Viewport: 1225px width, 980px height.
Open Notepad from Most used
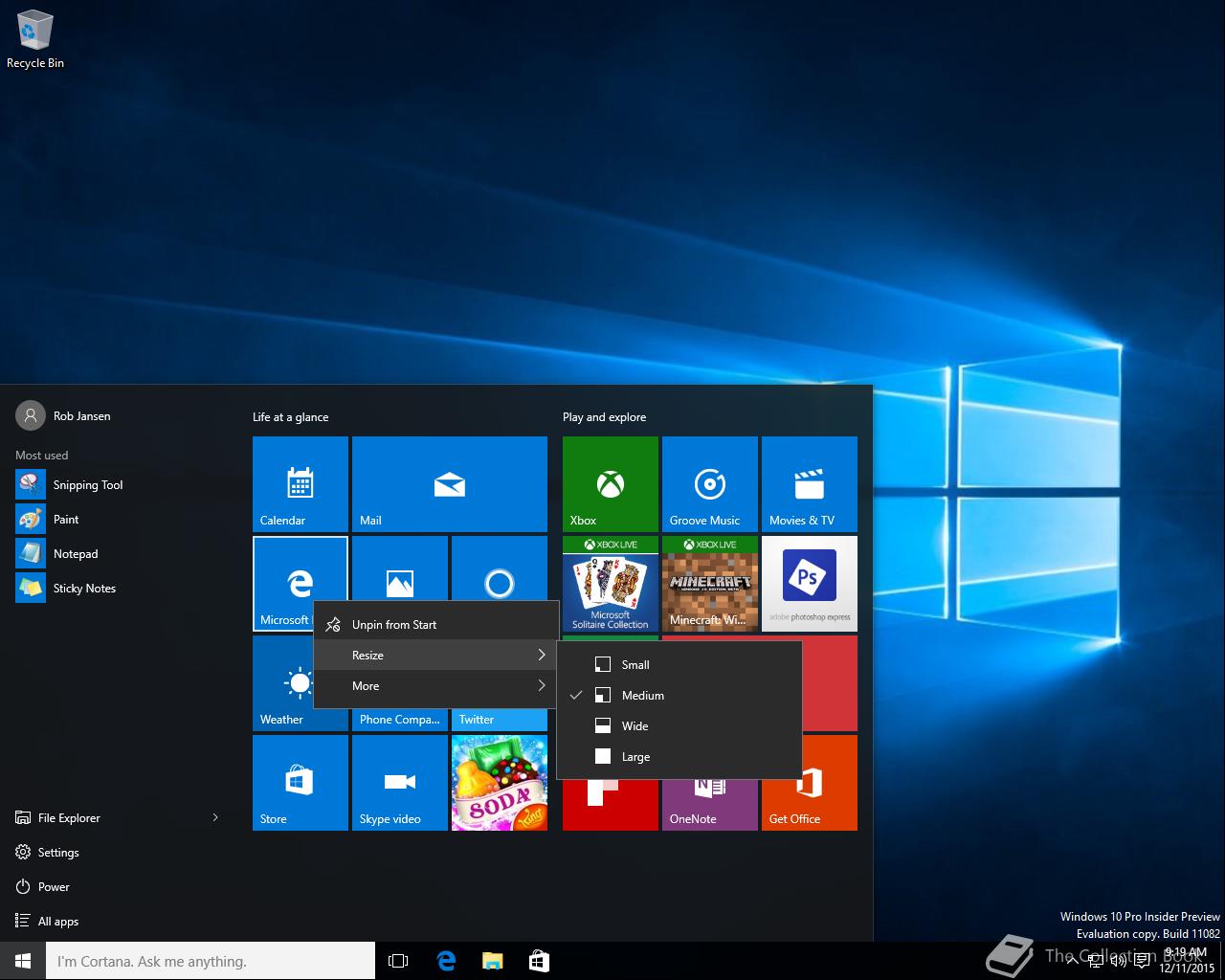tap(119, 554)
